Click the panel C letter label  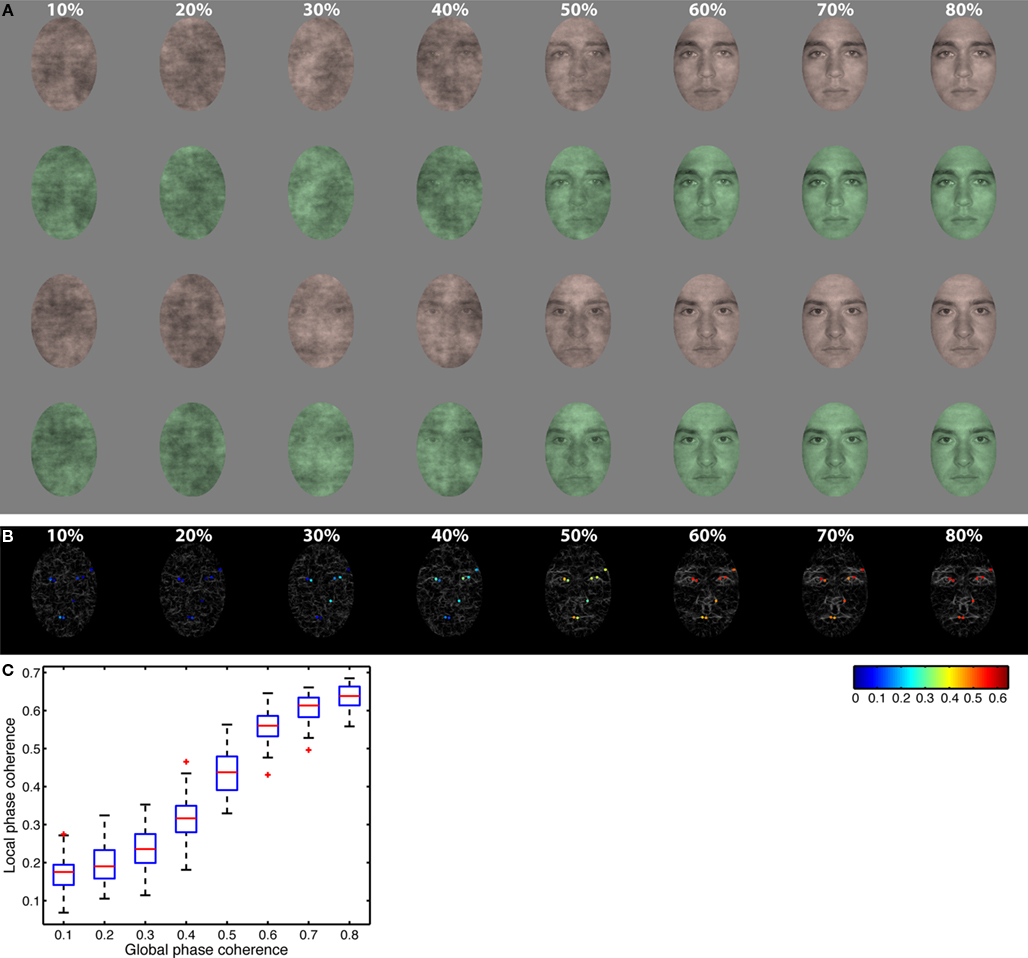click(x=7, y=670)
